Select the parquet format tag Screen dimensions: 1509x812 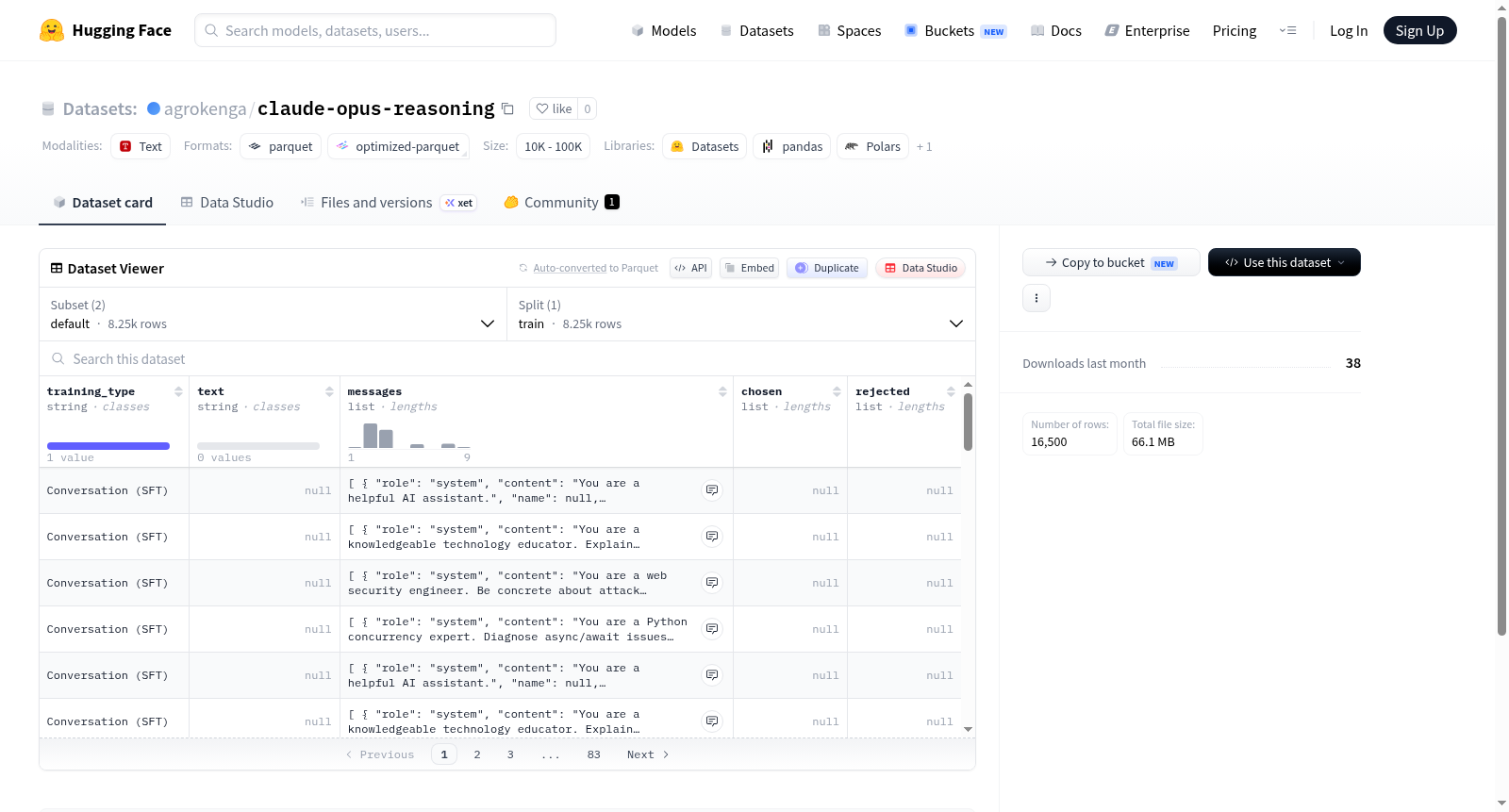[281, 146]
